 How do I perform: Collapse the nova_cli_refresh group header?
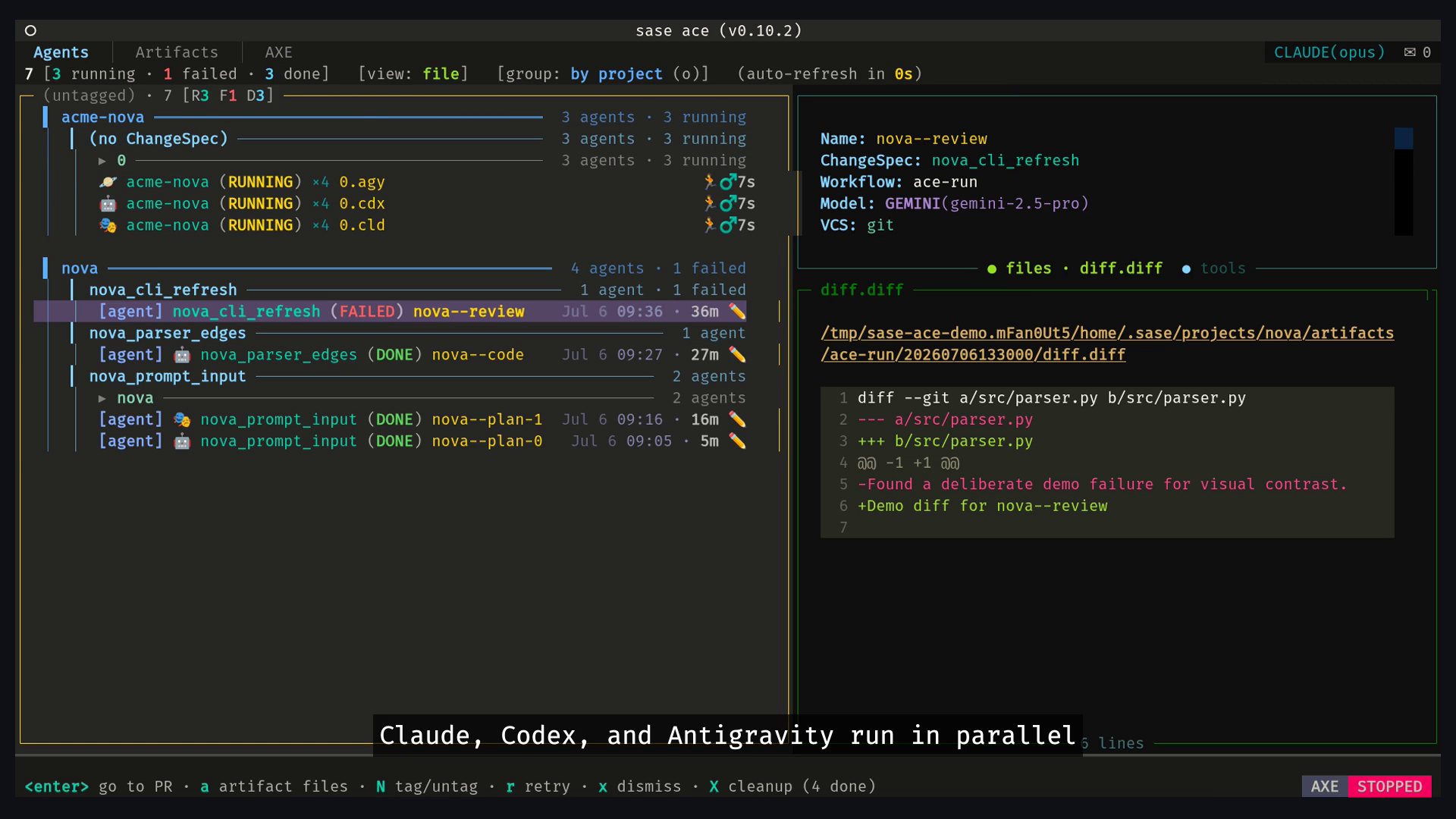pos(163,290)
